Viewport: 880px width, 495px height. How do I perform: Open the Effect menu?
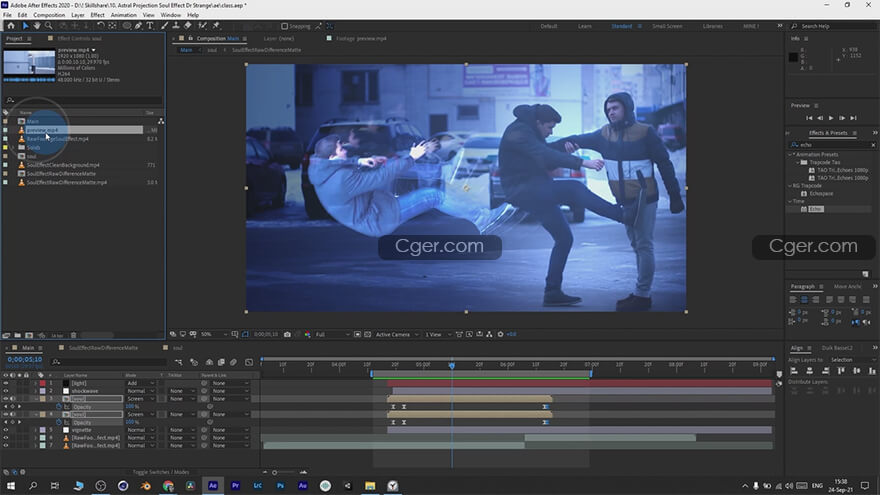tap(98, 15)
